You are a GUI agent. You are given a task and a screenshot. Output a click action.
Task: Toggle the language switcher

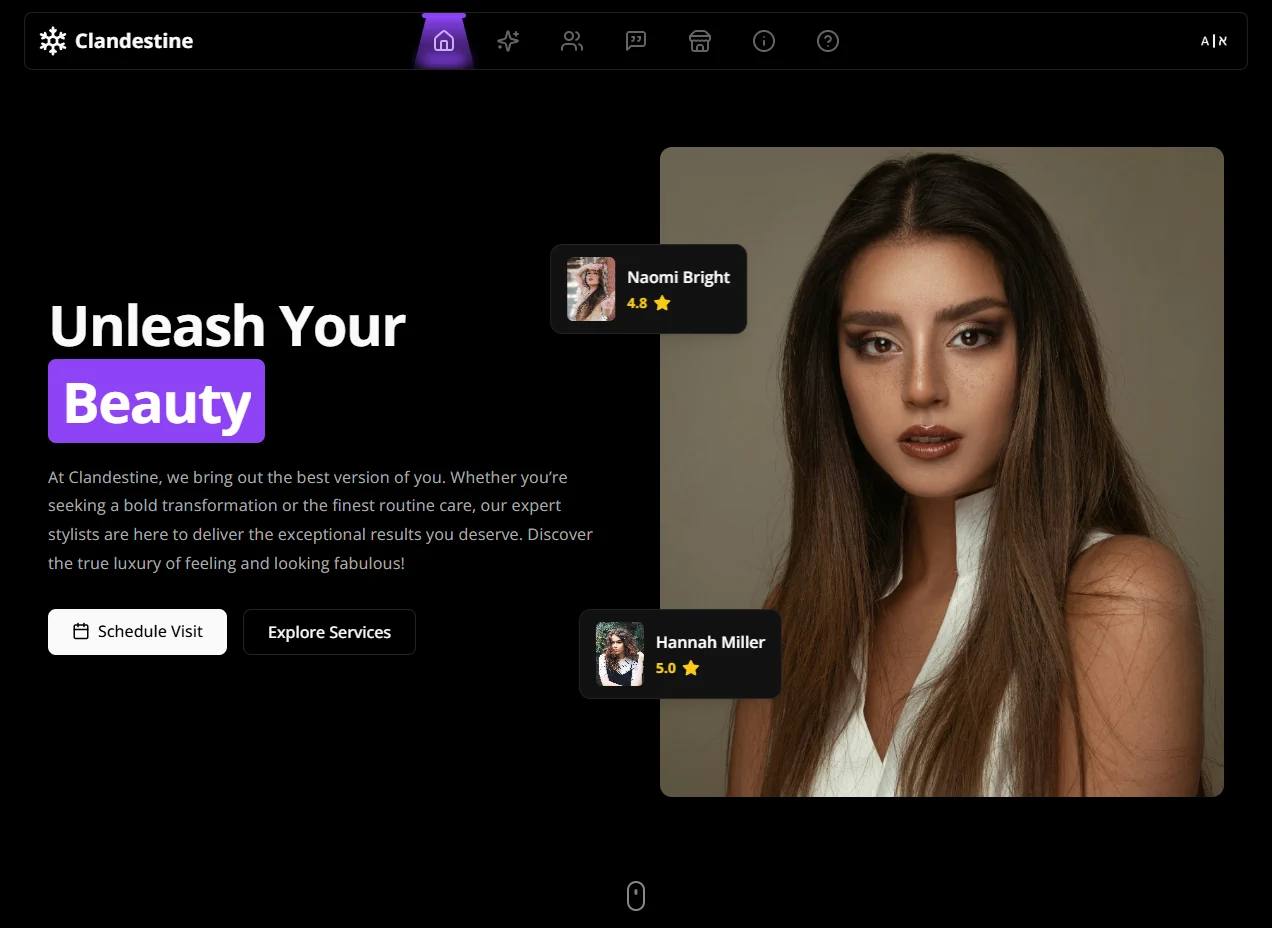pos(1214,41)
